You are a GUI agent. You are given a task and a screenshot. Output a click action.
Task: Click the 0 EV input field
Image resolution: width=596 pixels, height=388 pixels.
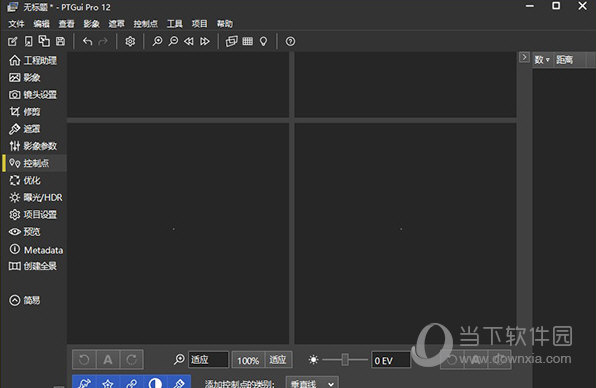click(391, 359)
